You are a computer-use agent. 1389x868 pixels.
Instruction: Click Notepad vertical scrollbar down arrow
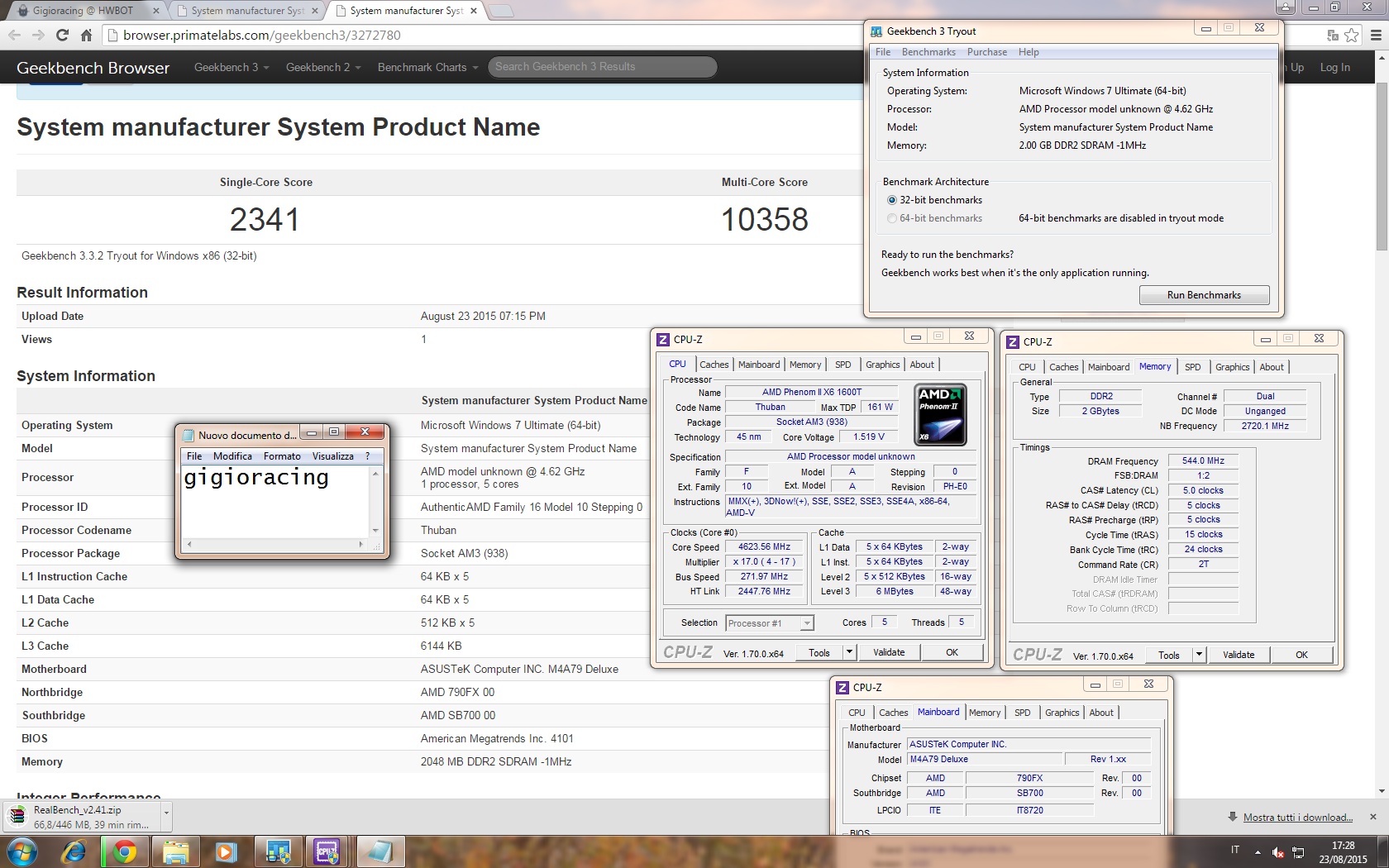click(x=375, y=531)
